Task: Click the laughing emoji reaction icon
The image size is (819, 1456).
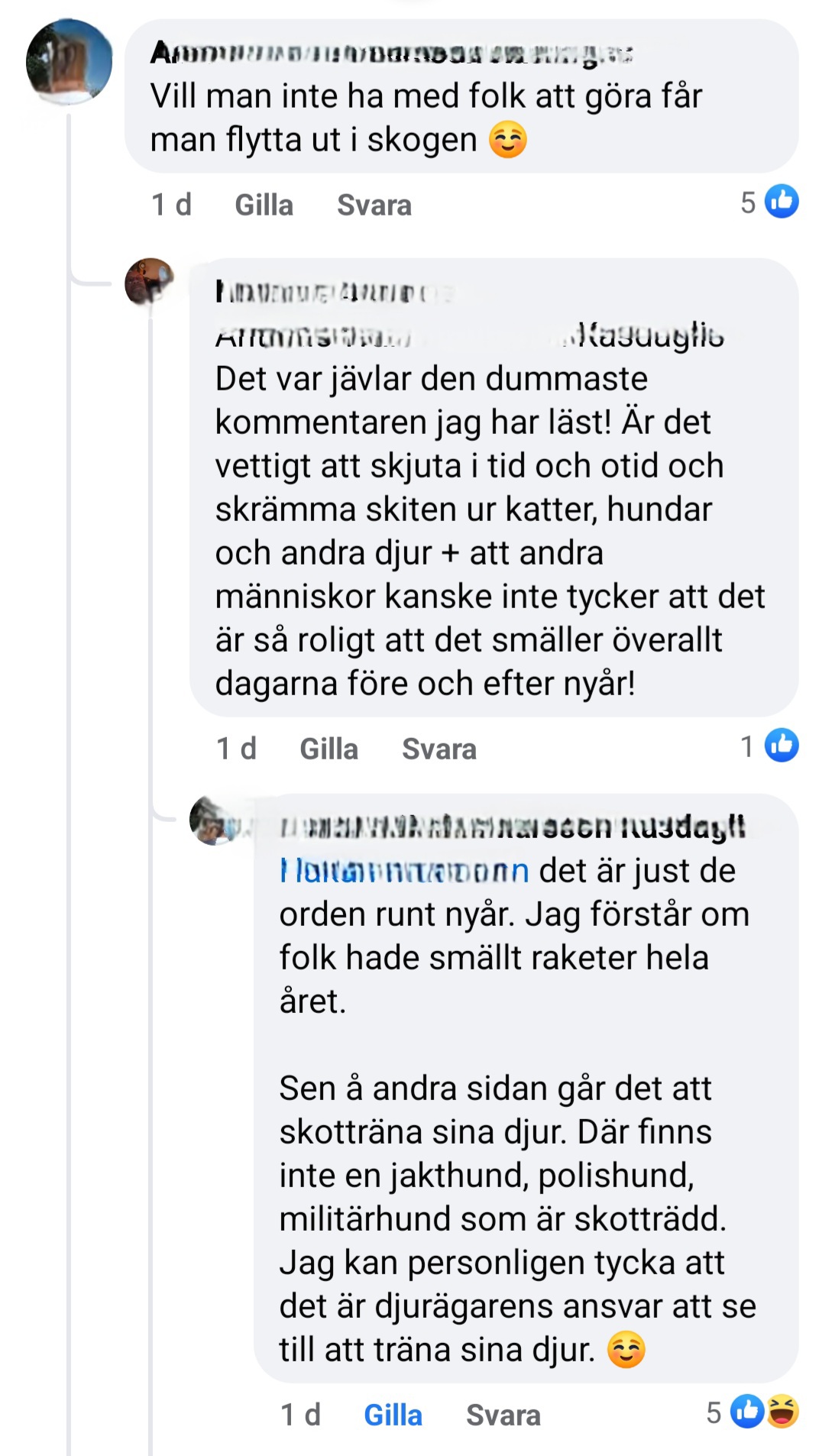Action: [783, 1412]
